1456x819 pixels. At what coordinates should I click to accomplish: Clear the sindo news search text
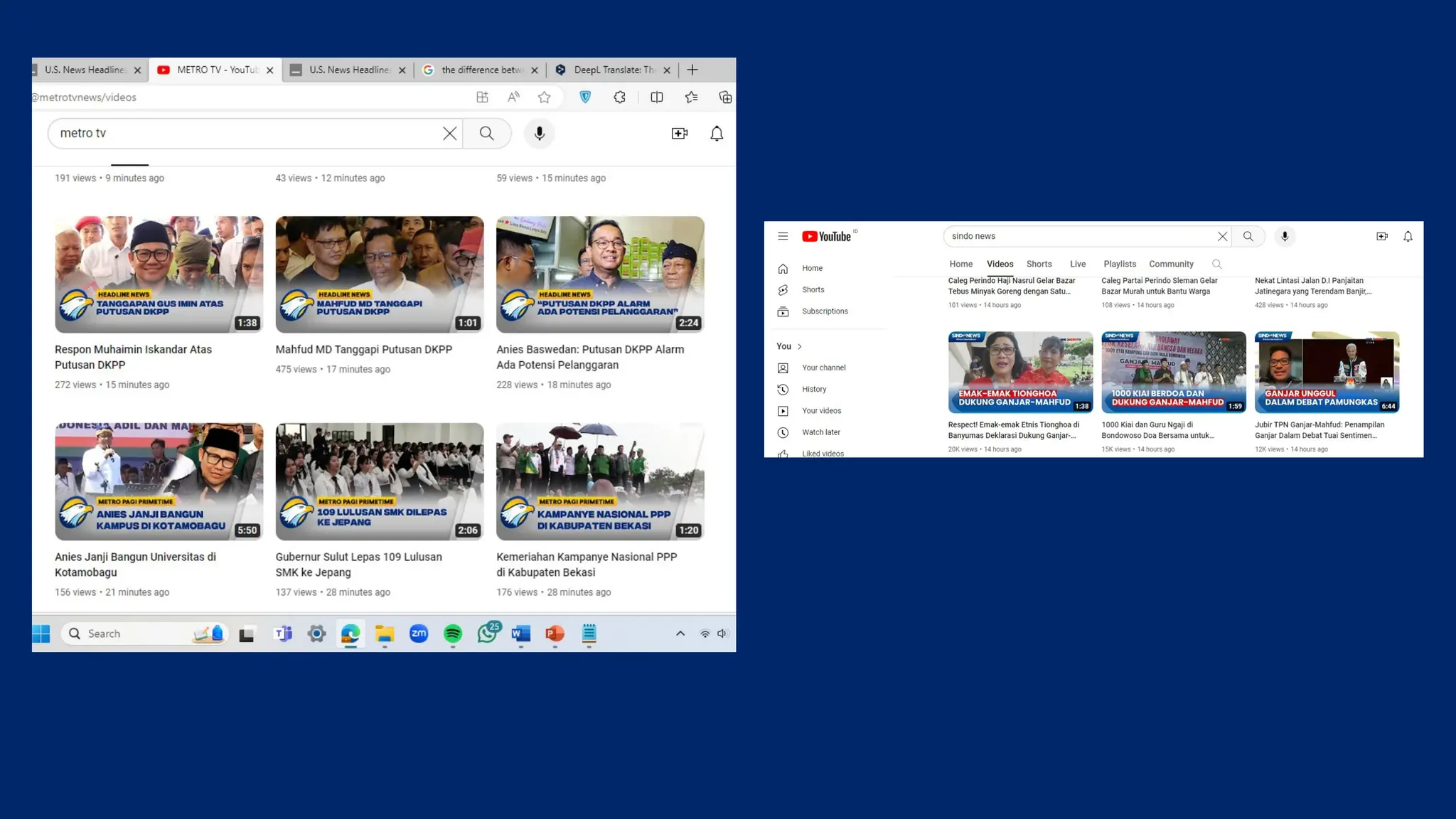pyautogui.click(x=1222, y=236)
